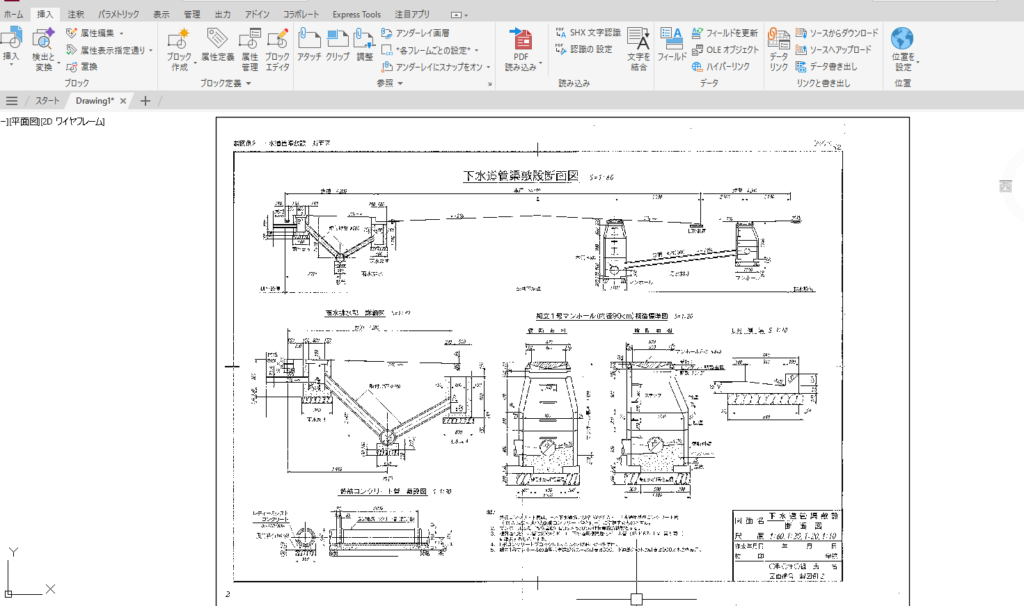Expand the ブロック定義 panel arrow
The width and height of the screenshot is (1024, 606).
pos(249,84)
